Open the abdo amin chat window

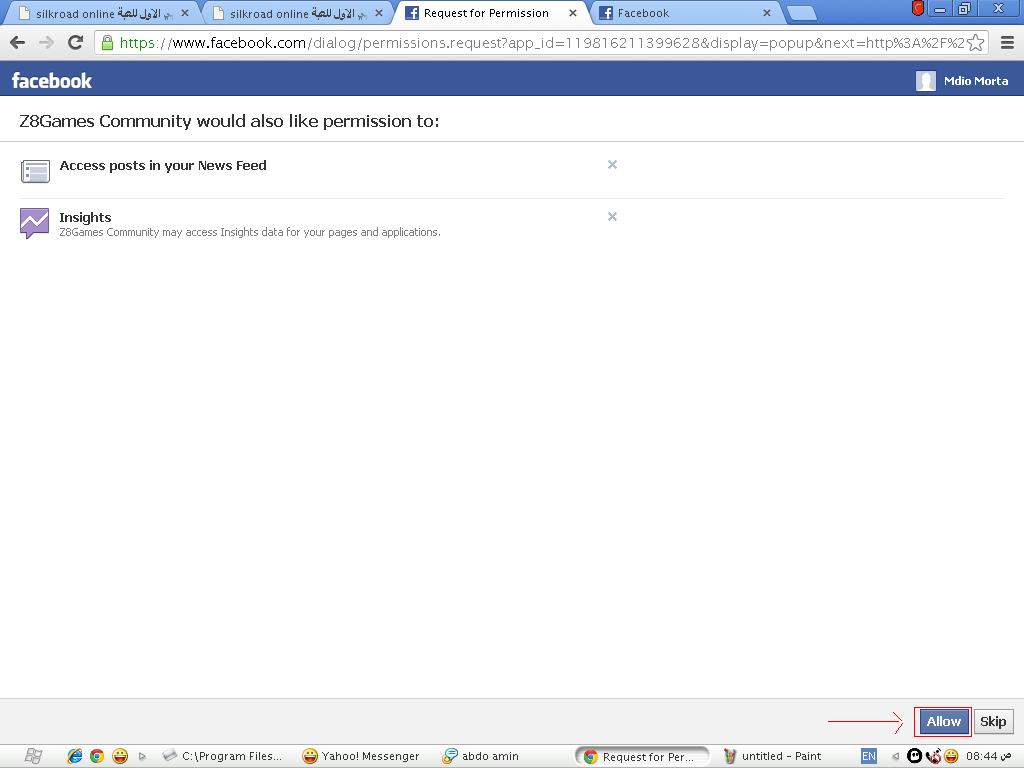click(x=481, y=756)
